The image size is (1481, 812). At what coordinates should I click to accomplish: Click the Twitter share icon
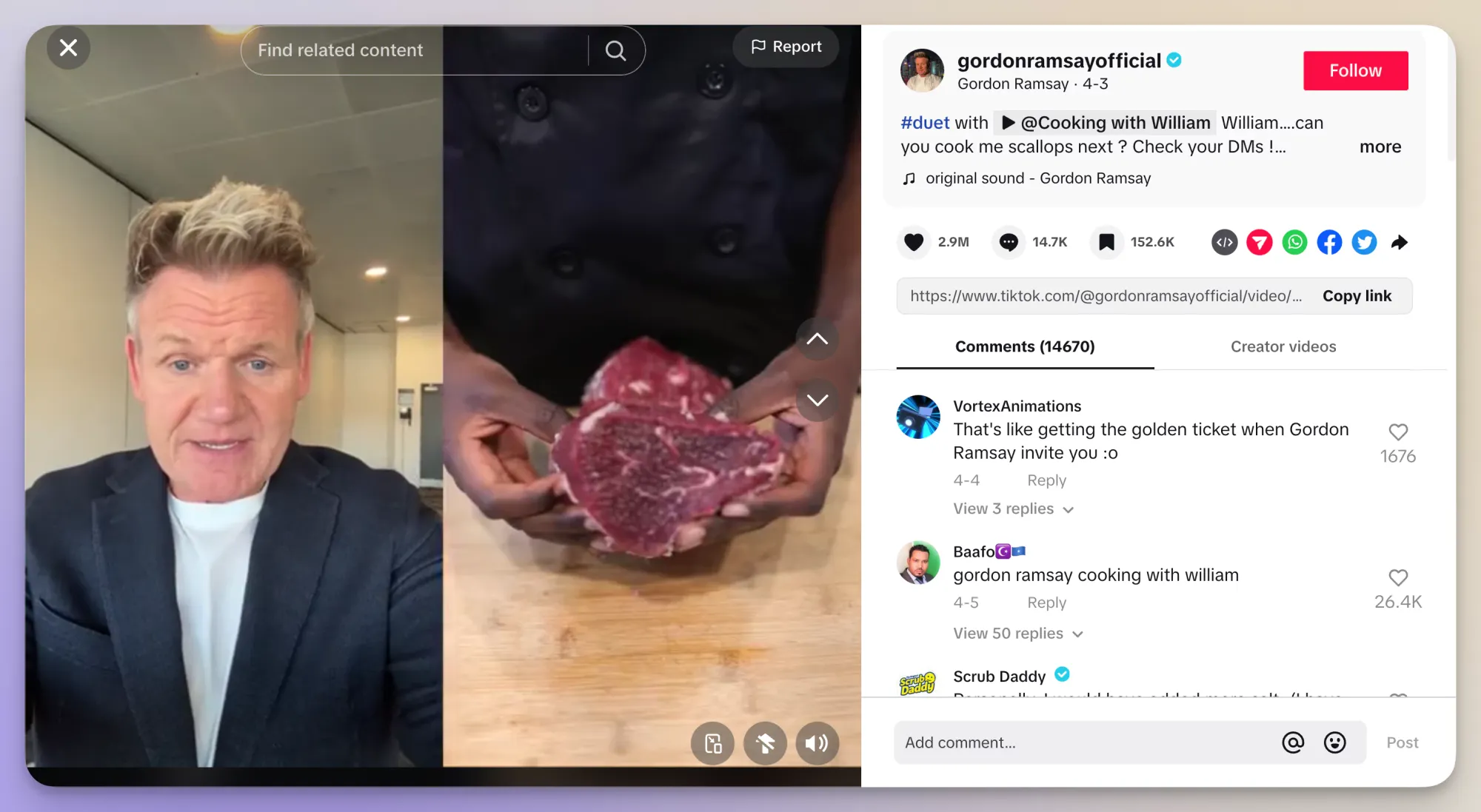1363,241
